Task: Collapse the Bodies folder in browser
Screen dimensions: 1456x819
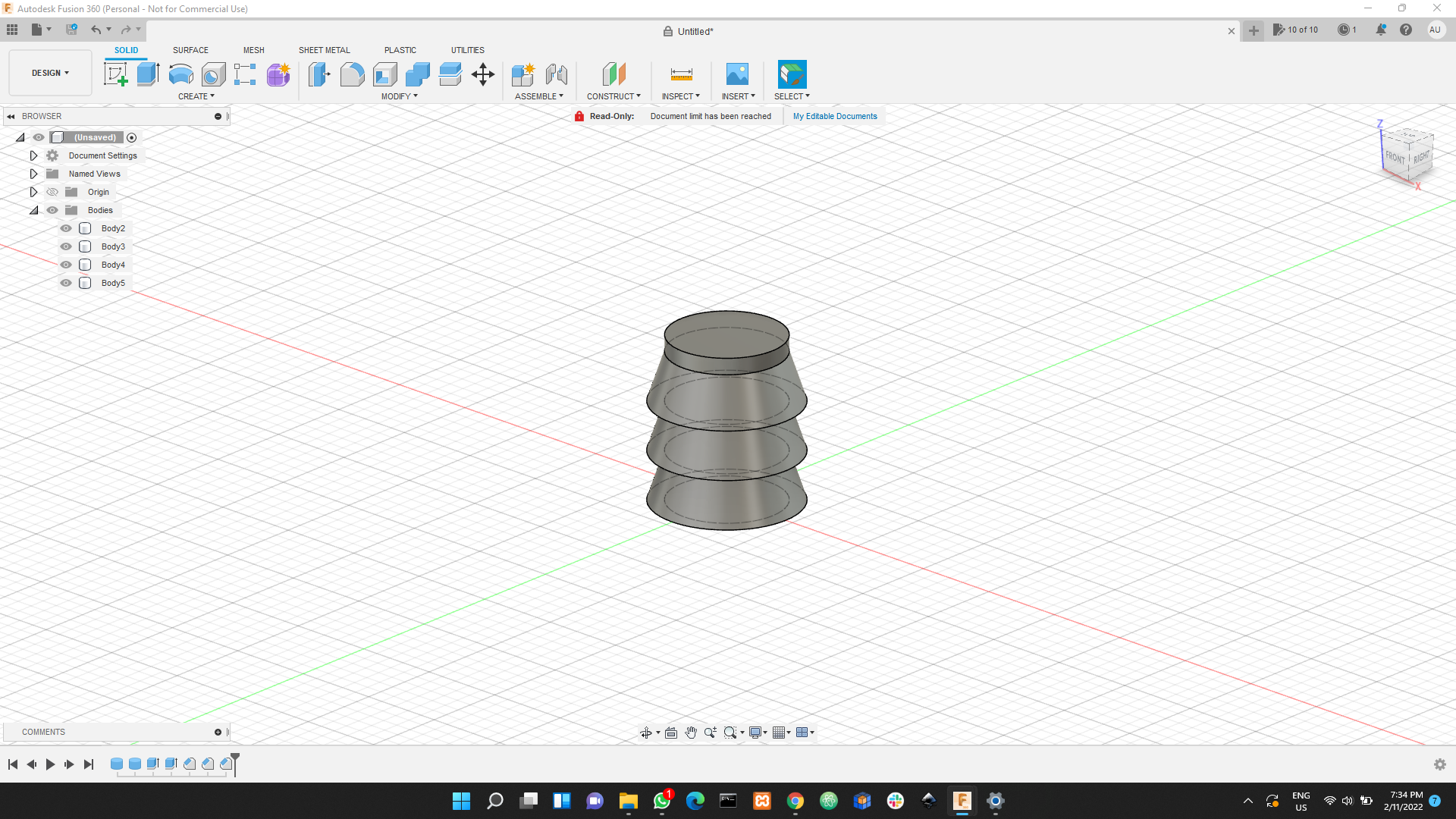Action: click(34, 210)
